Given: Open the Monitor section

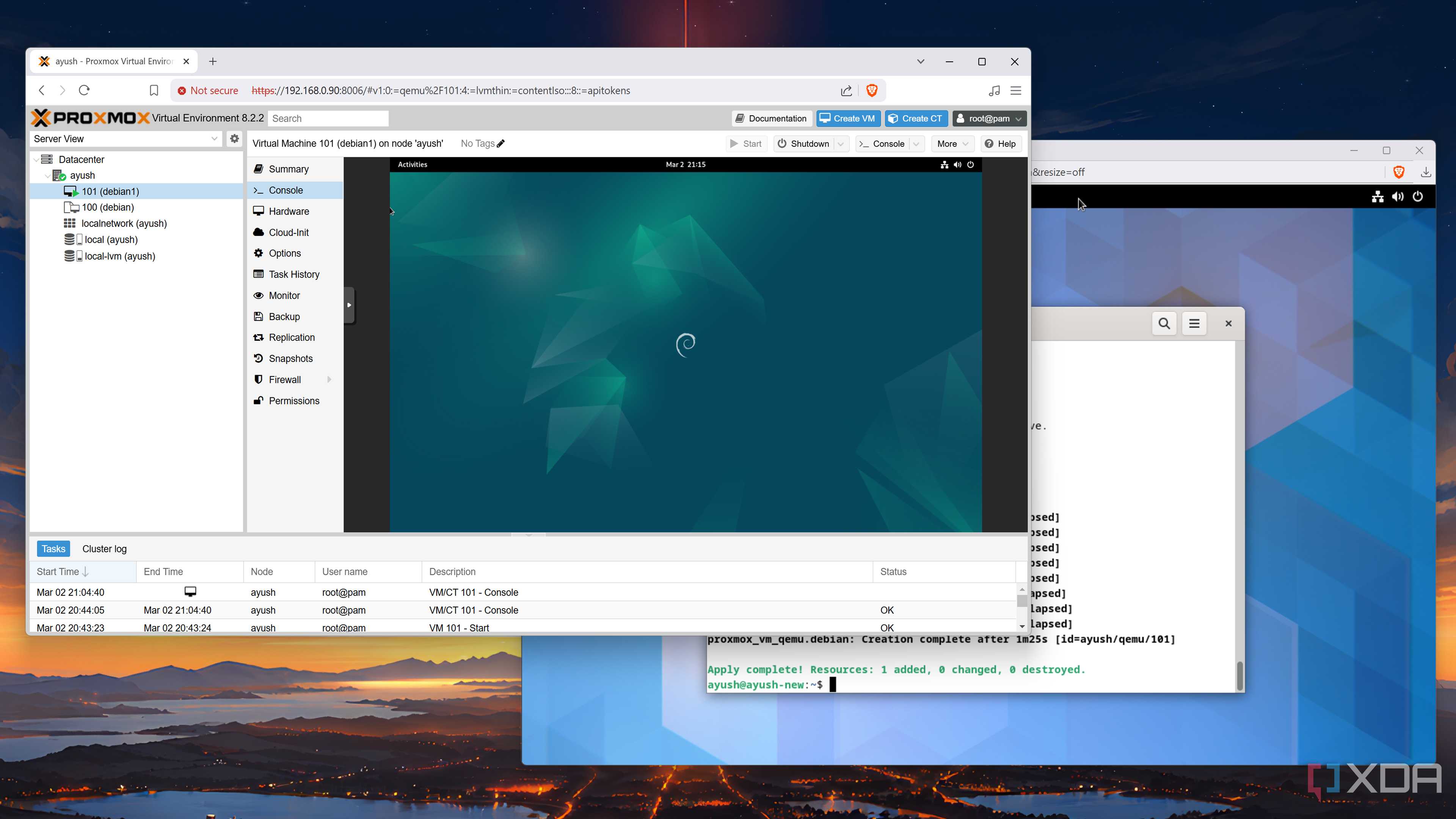Looking at the screenshot, I should (x=284, y=296).
